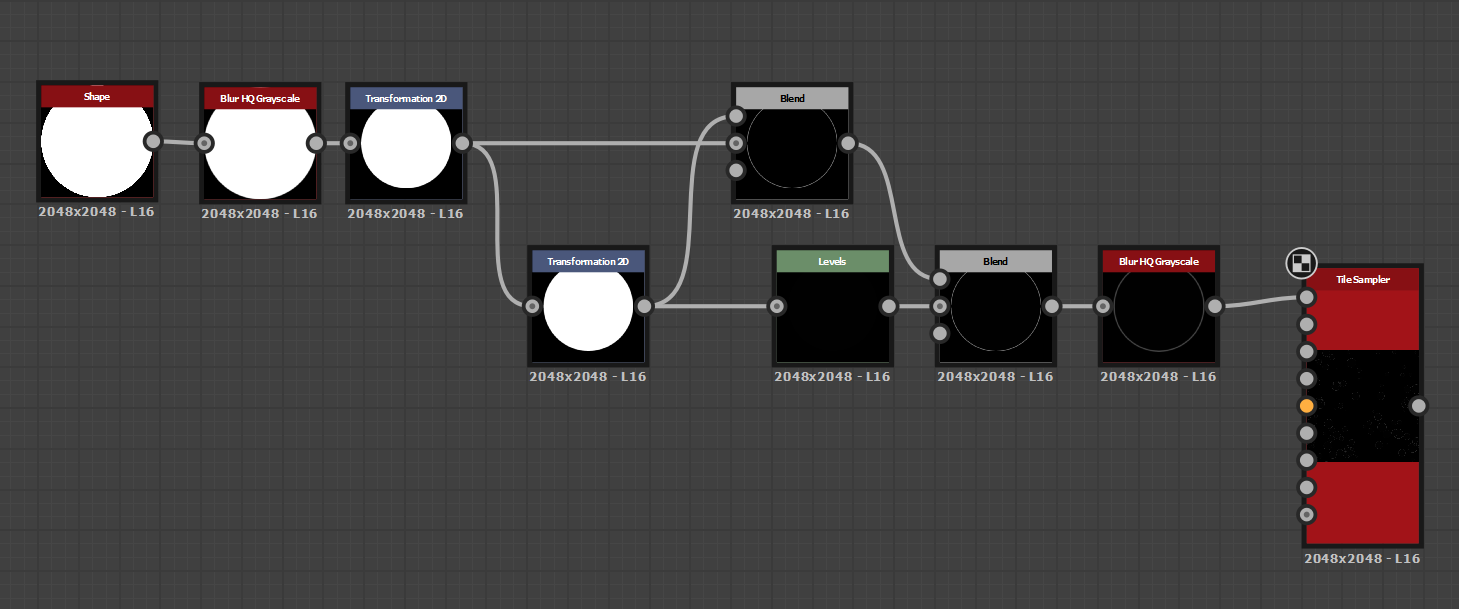Click the Levels node input connector

pyautogui.click(x=776, y=306)
